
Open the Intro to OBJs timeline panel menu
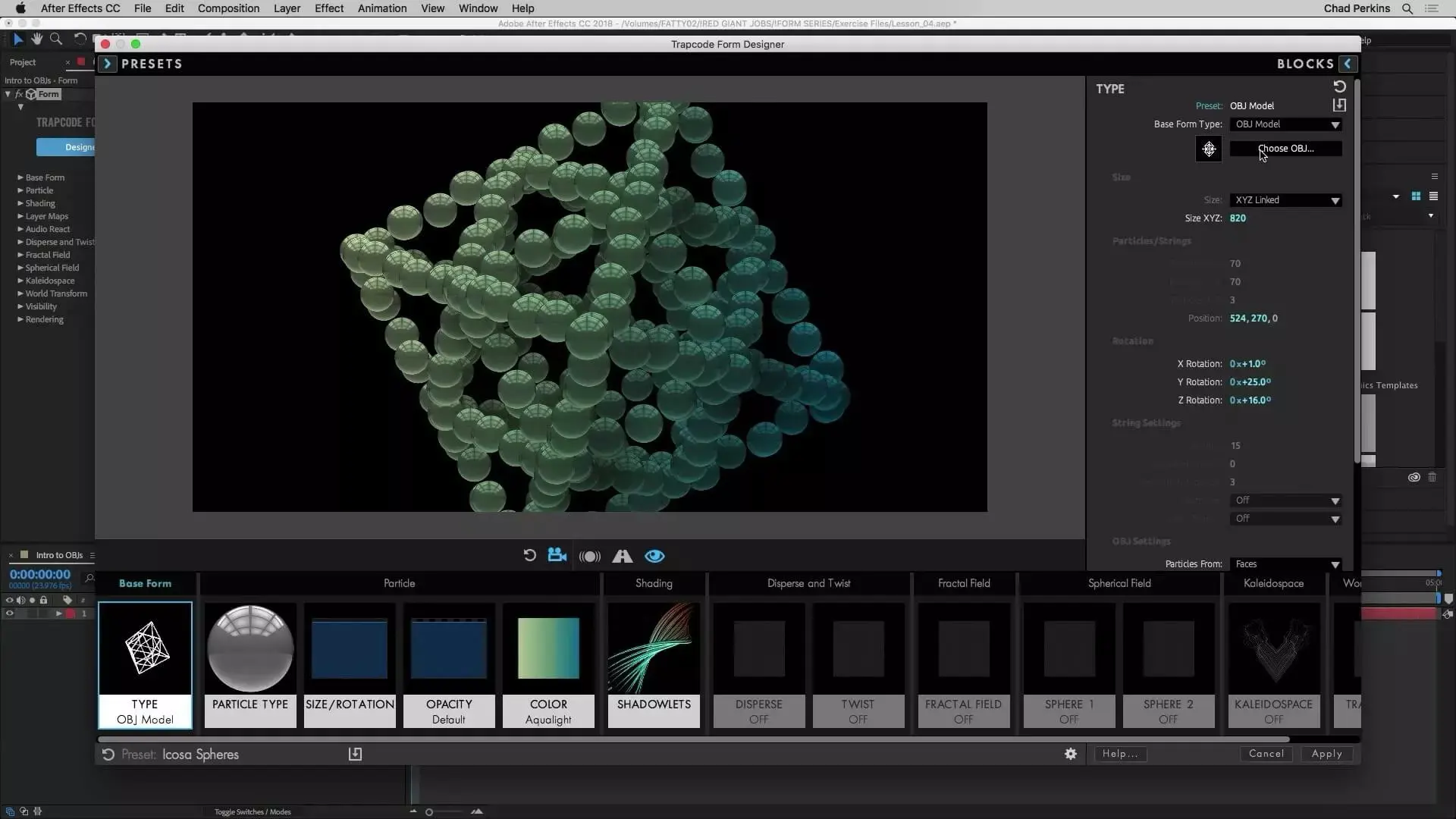(x=92, y=555)
